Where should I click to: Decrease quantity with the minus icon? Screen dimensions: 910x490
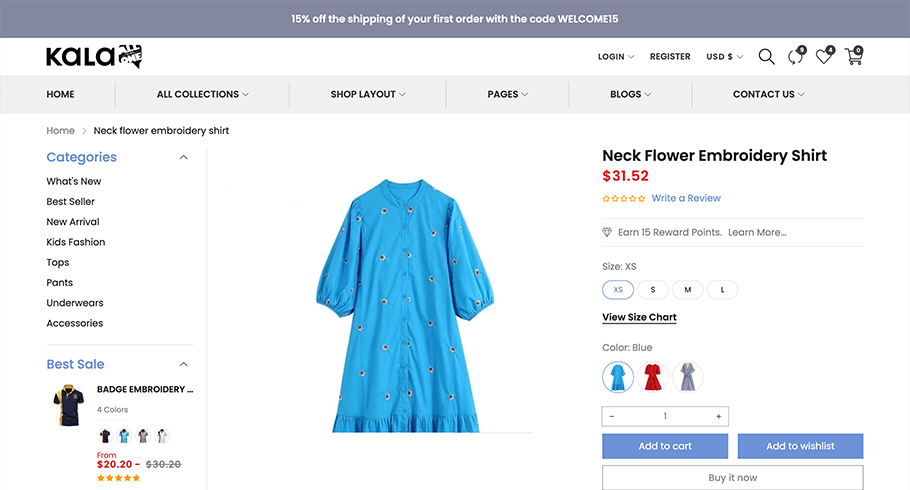tap(612, 416)
